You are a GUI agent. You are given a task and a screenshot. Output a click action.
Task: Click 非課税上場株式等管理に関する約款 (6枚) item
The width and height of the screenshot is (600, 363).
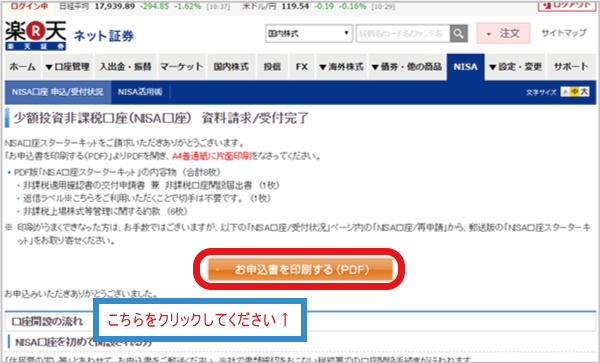pos(106,211)
